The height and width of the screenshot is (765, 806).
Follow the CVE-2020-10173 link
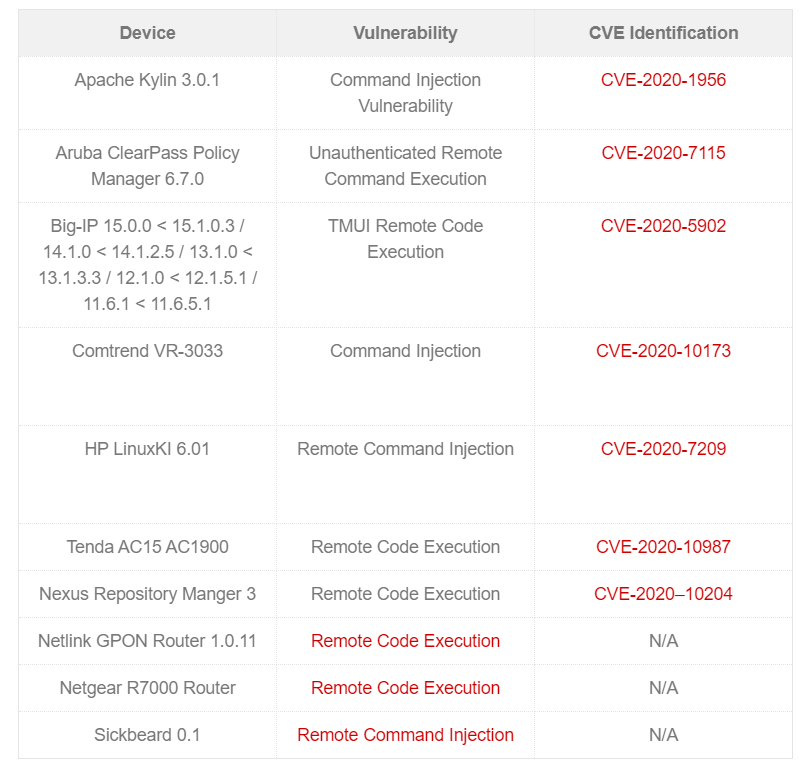(x=663, y=351)
